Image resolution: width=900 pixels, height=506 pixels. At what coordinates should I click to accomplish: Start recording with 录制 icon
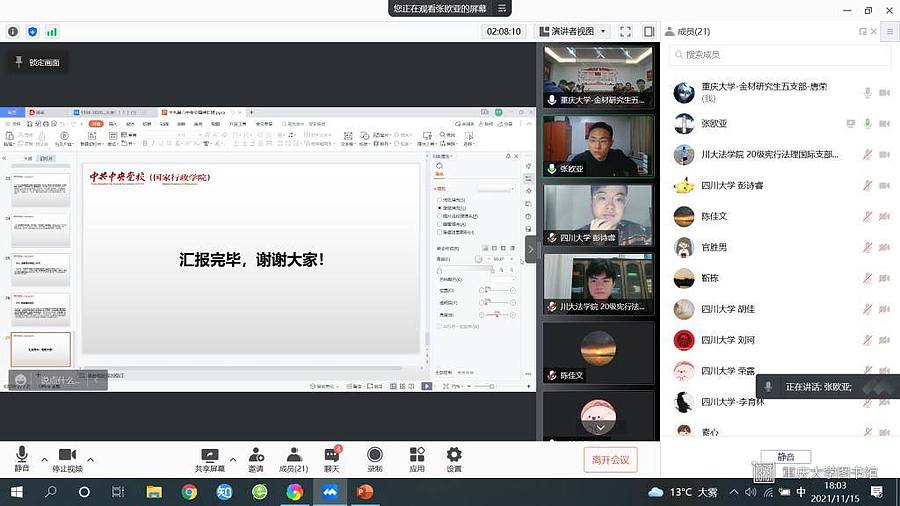click(x=375, y=455)
